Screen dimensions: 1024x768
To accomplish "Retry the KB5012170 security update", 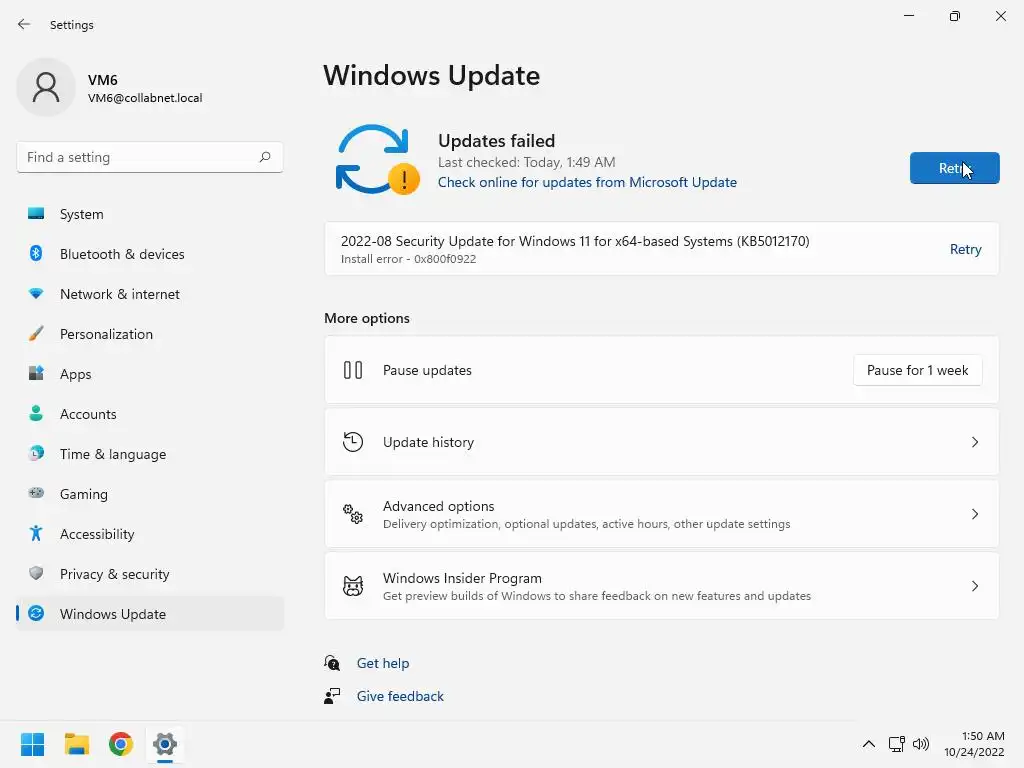I will pyautogui.click(x=965, y=249).
